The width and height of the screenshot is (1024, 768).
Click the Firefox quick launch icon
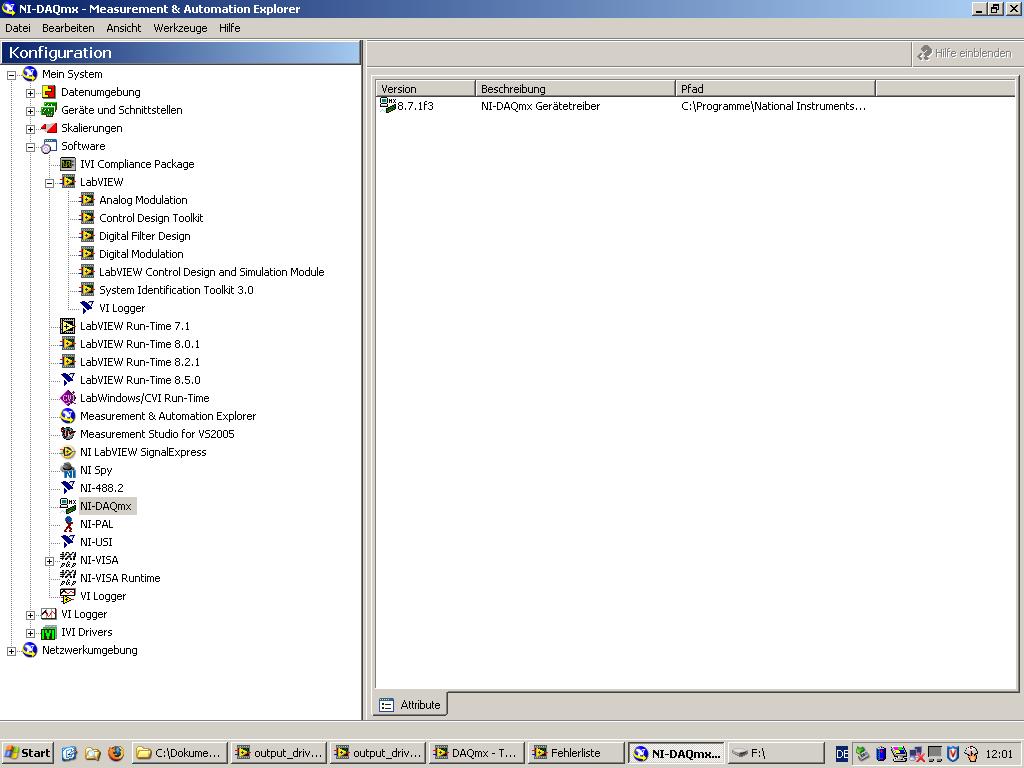(x=116, y=753)
